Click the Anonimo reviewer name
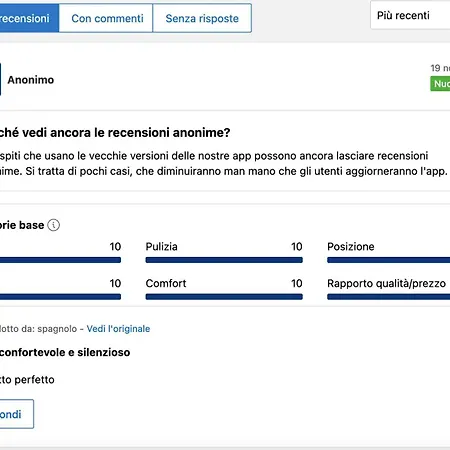Image resolution: width=450 pixels, height=450 pixels. point(31,80)
